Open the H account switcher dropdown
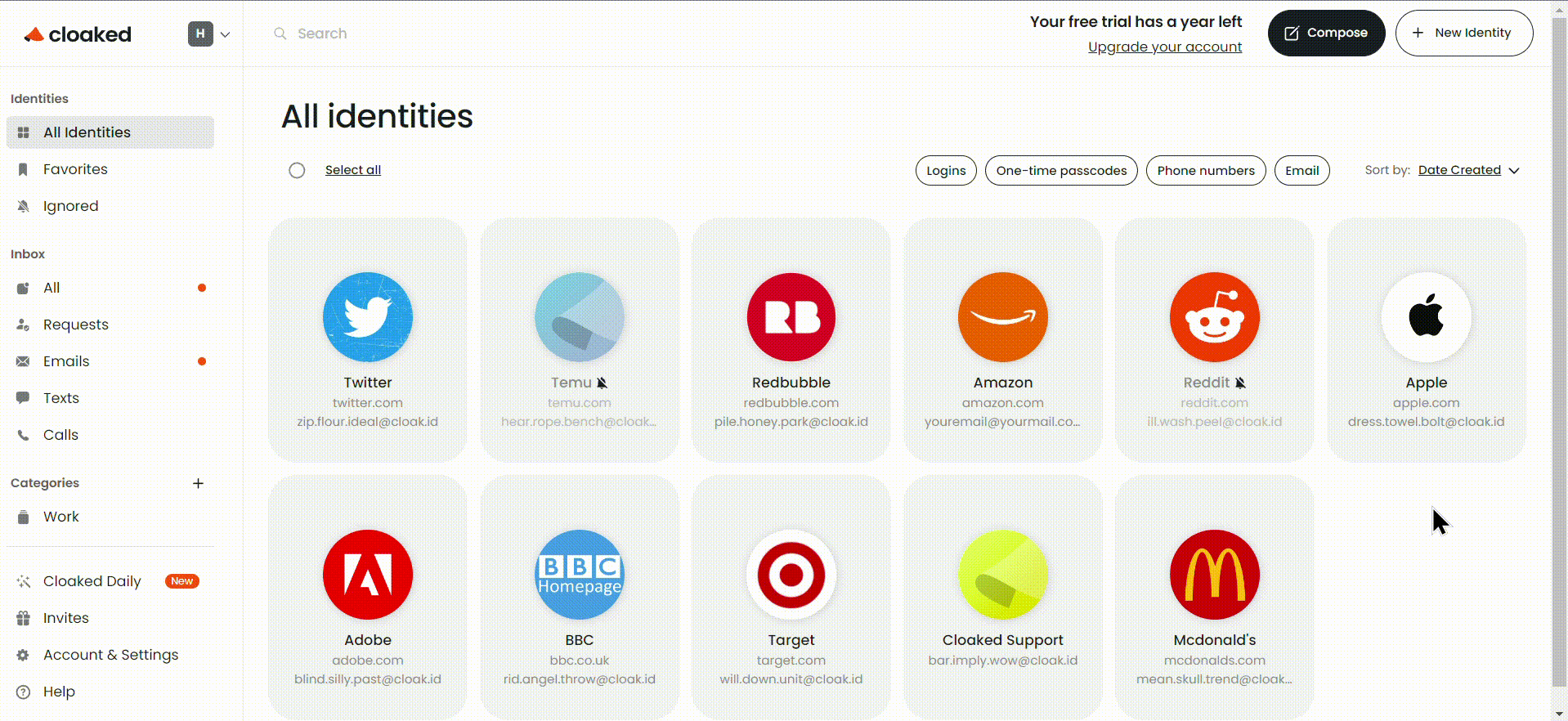Viewport: 1568px width, 721px height. pos(209,34)
